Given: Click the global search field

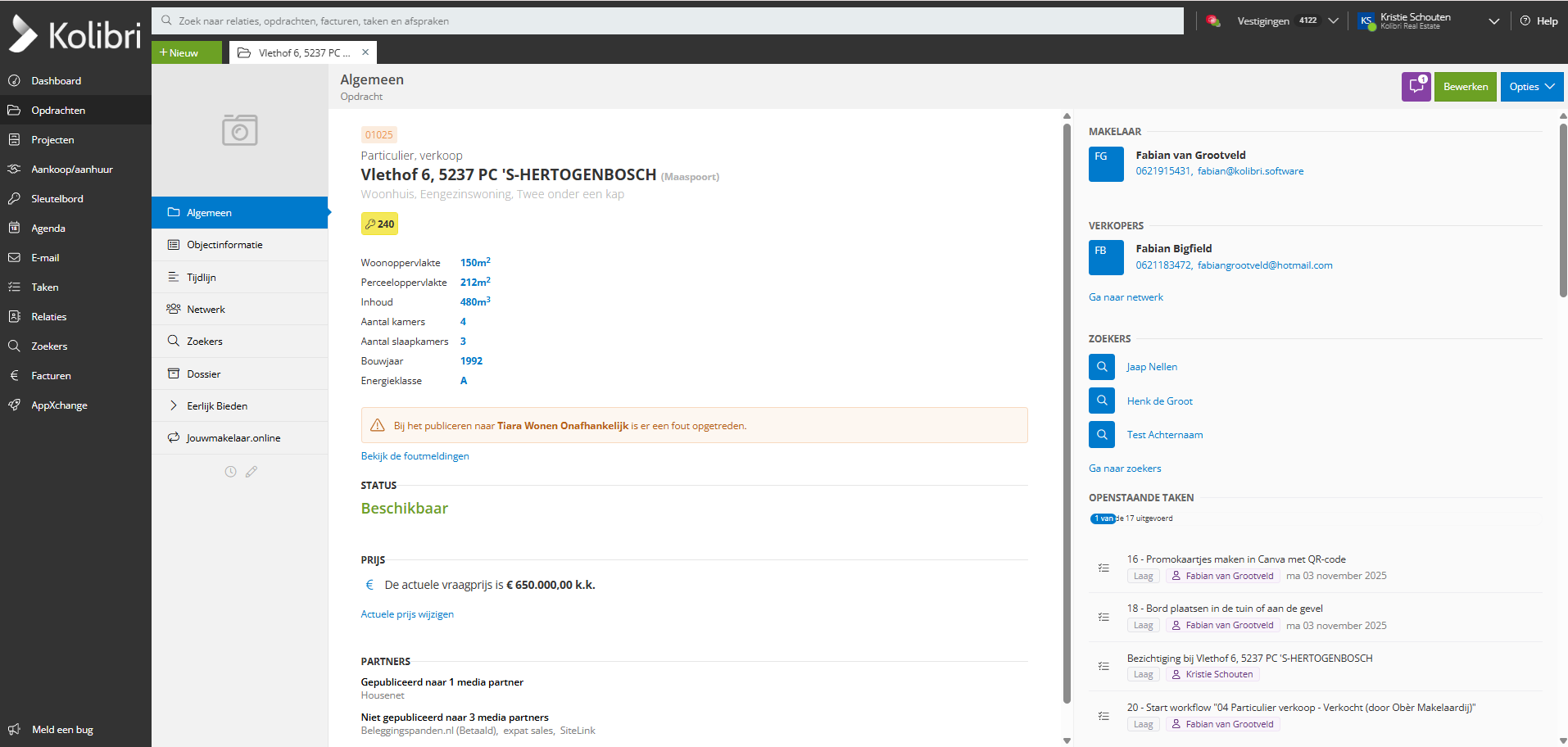Looking at the screenshot, I should point(668,21).
